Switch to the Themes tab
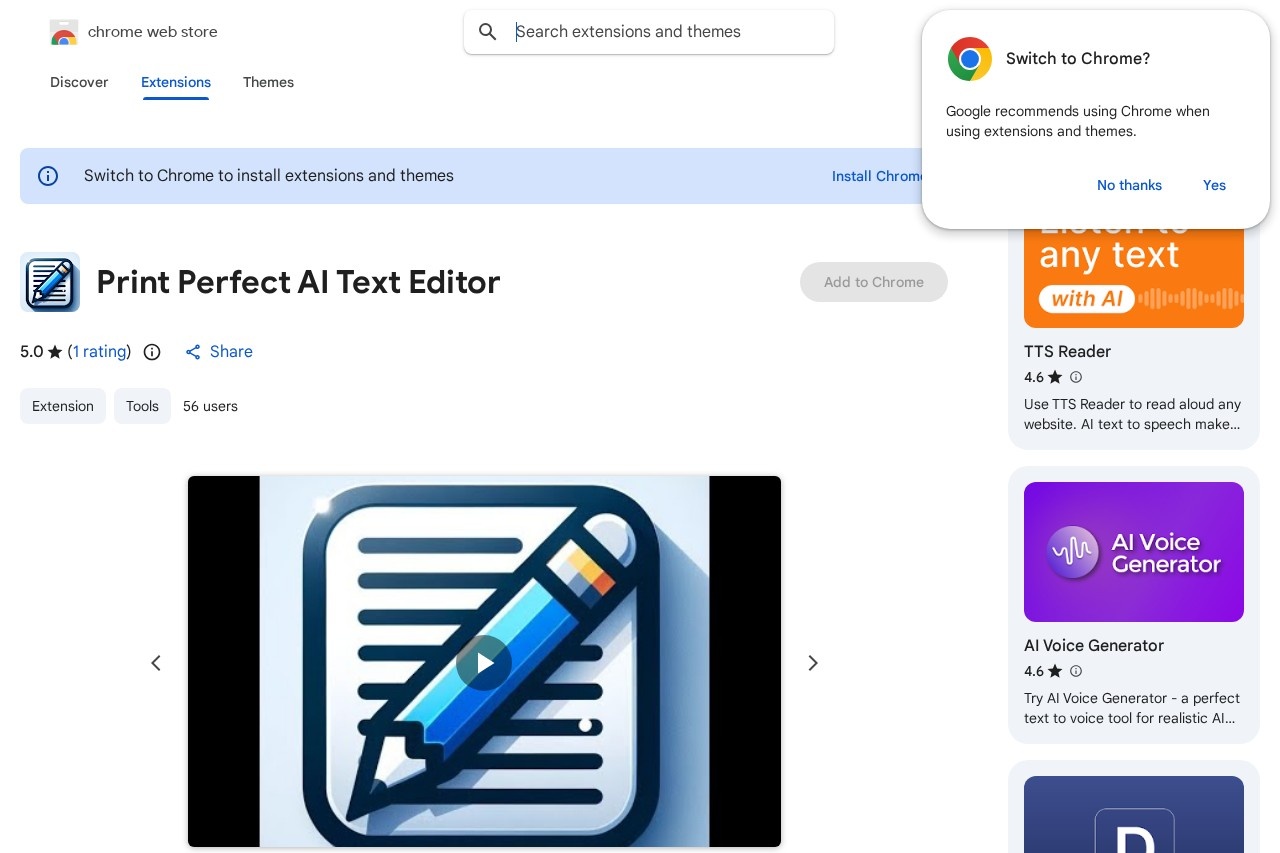 268,82
